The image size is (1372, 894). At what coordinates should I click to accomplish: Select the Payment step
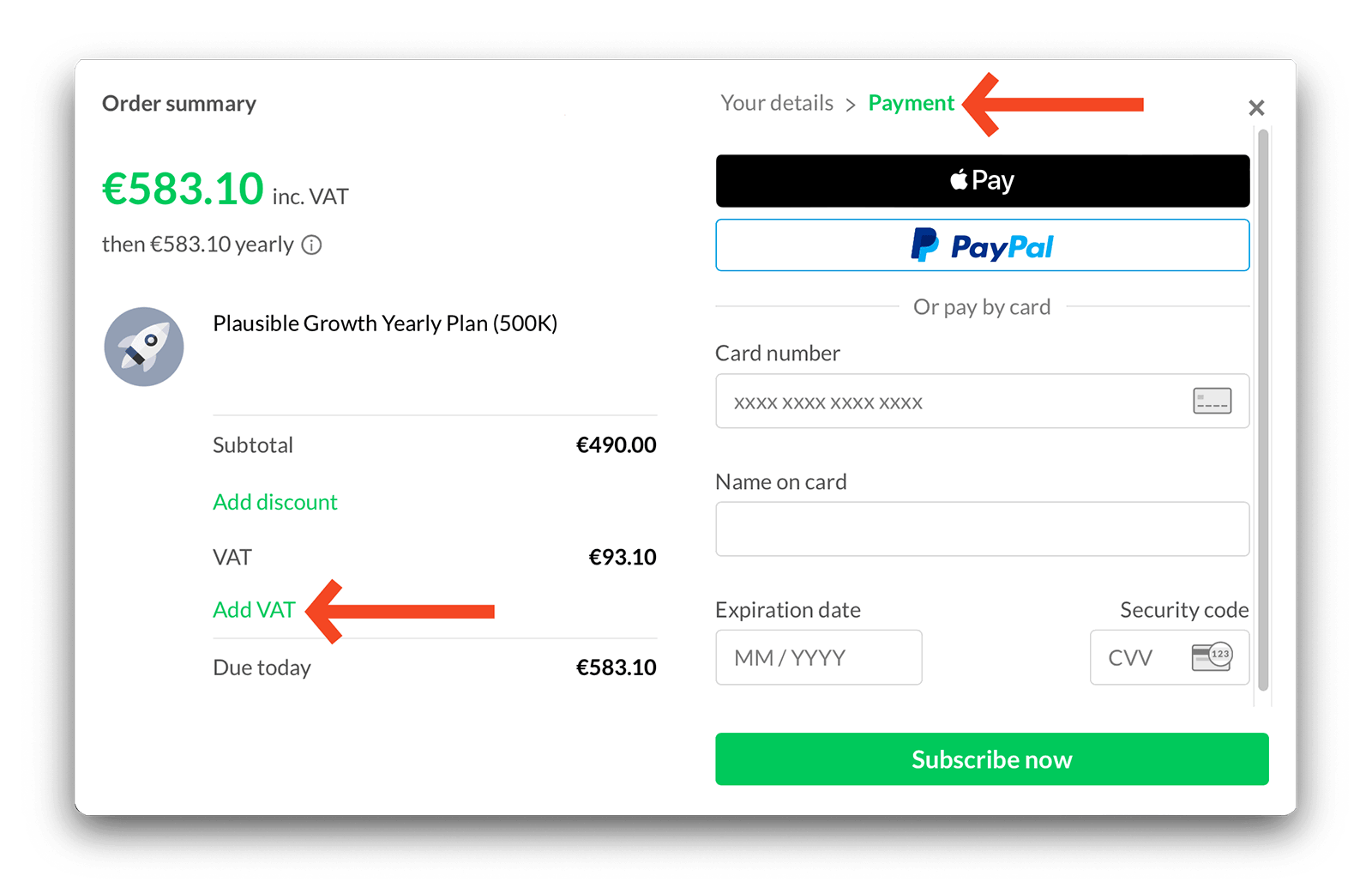pyautogui.click(x=912, y=103)
